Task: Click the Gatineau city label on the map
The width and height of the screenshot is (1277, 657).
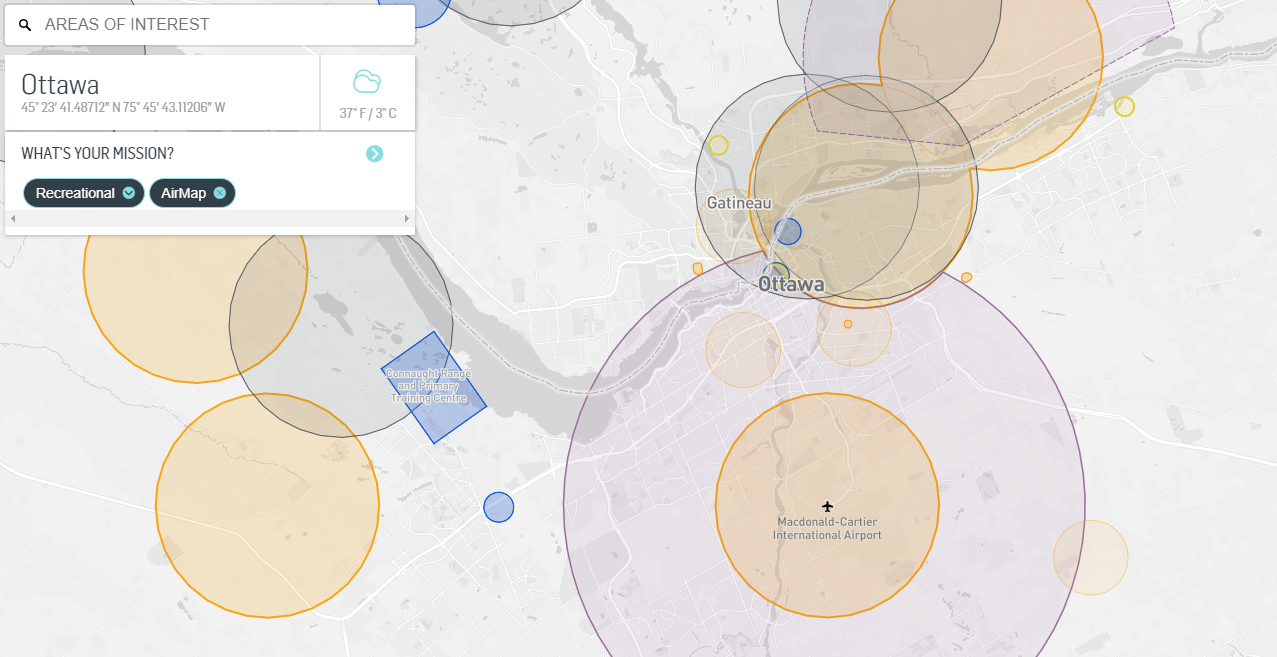Action: [739, 202]
